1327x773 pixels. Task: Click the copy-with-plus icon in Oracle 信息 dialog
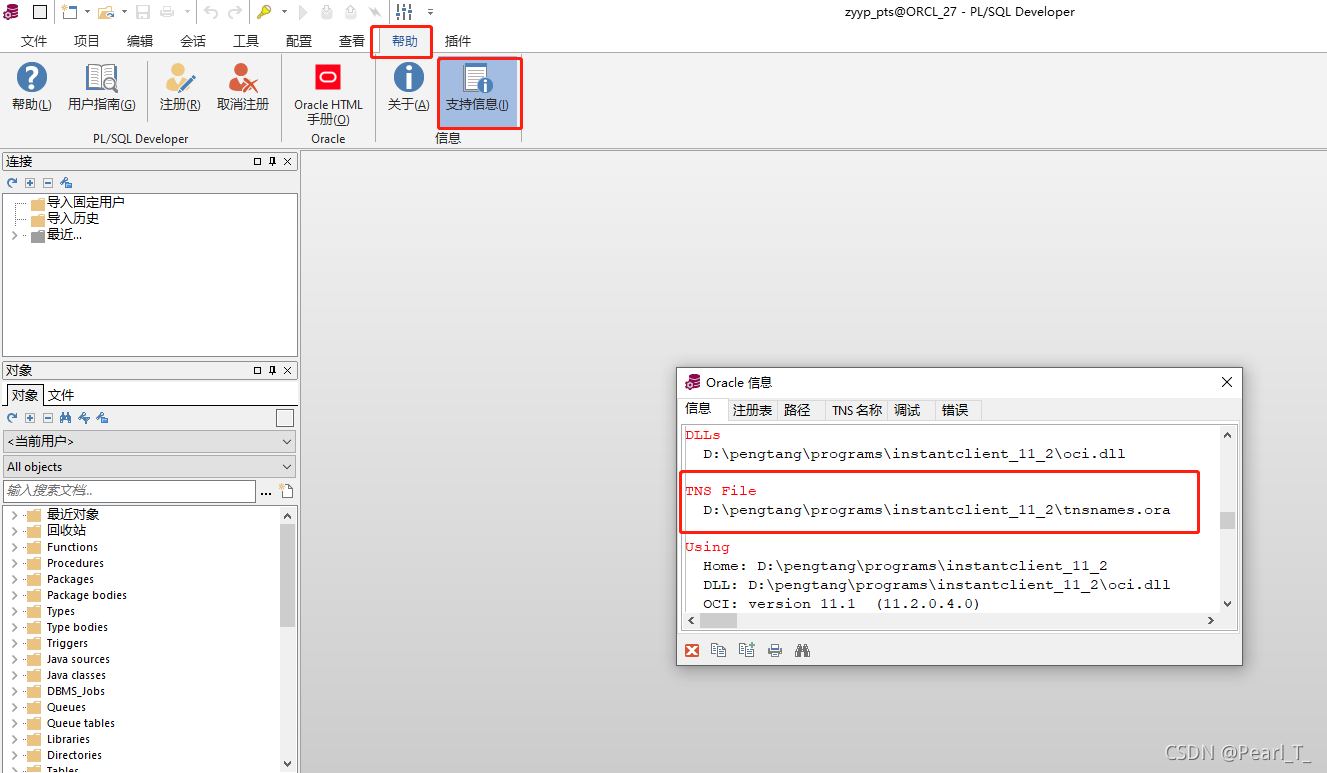click(746, 650)
